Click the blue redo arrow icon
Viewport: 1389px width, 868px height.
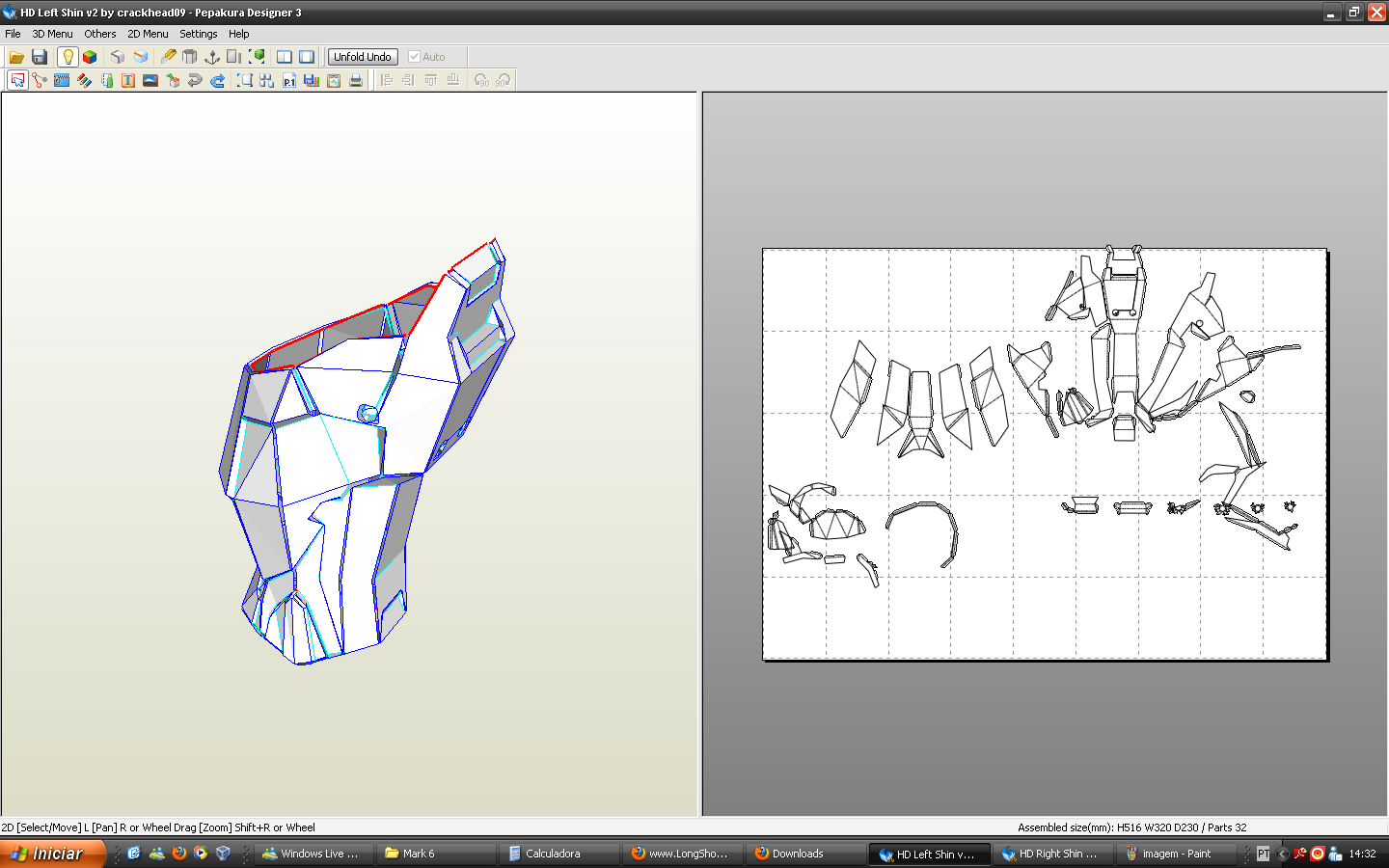click(x=217, y=80)
